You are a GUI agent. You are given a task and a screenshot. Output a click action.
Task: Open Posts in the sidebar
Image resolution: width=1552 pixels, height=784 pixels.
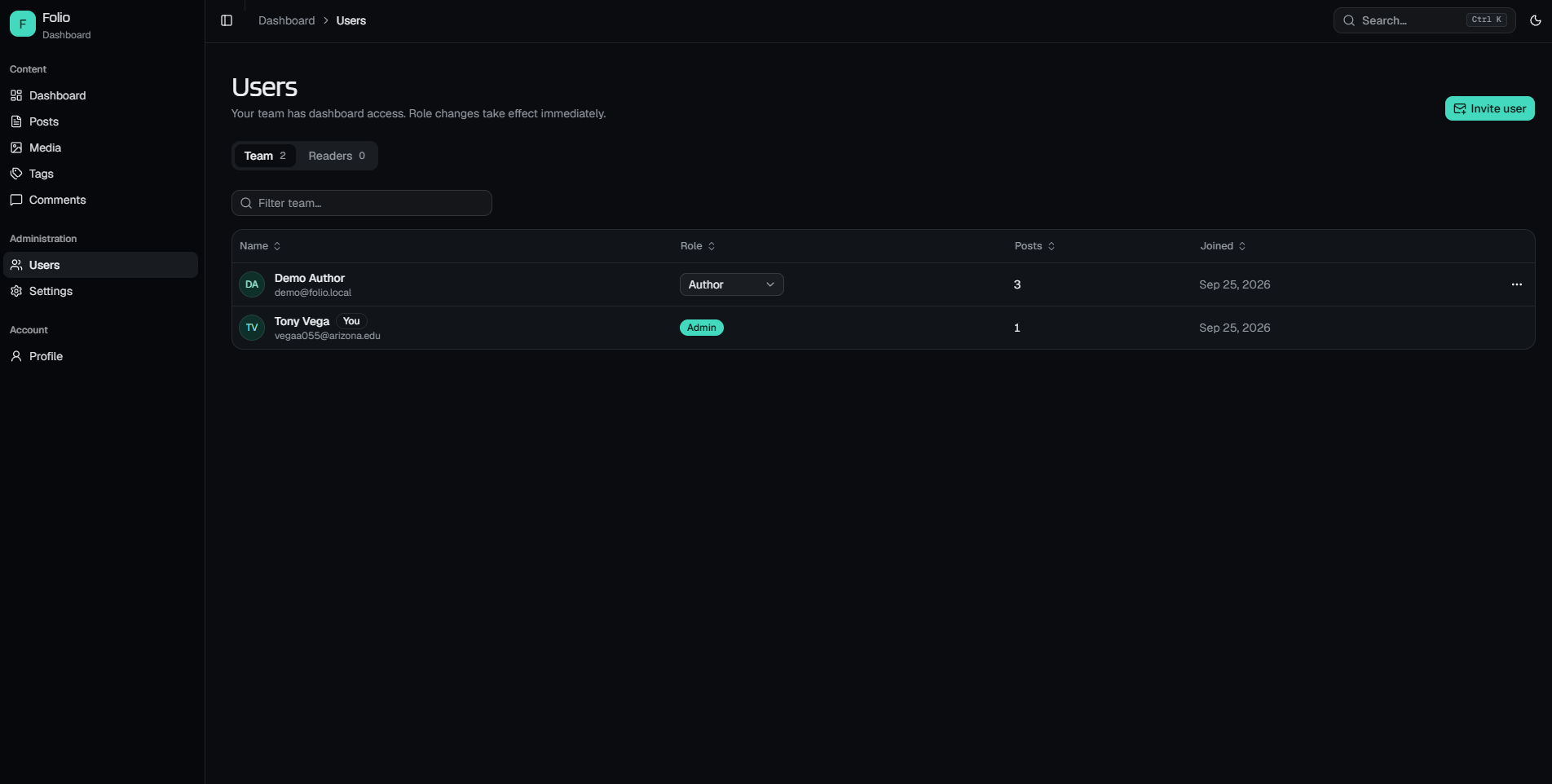101,121
